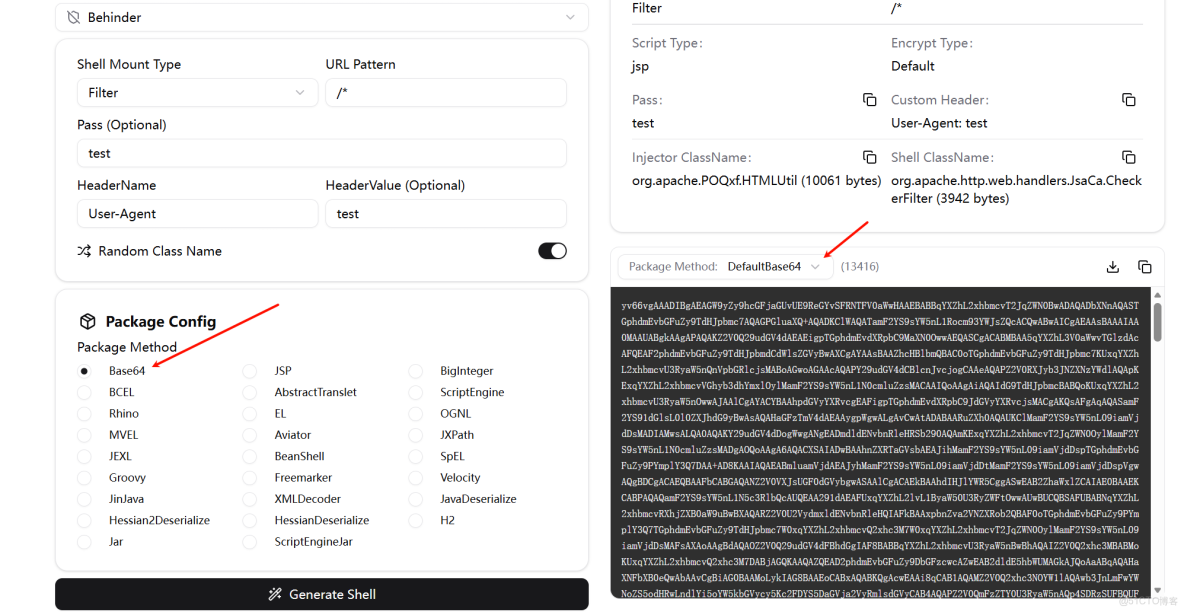Screen dimensions: 1184x612
Task: Disable the Random Class Name switch
Action: pyautogui.click(x=552, y=251)
